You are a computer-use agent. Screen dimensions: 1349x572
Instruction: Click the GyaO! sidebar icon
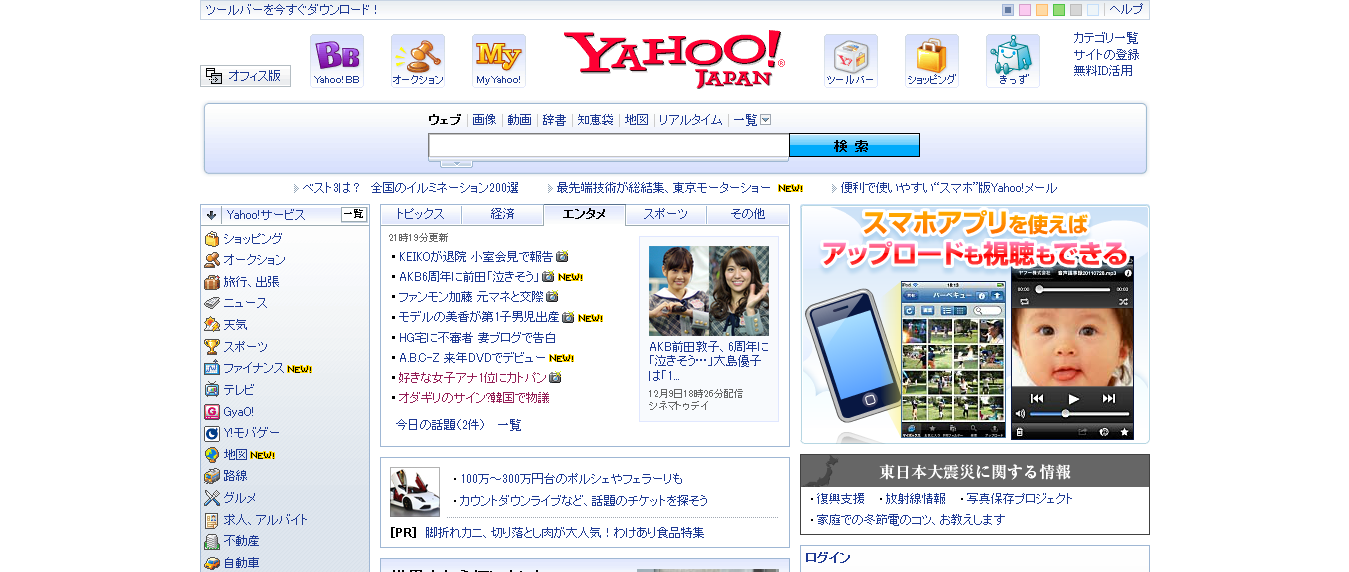[x=212, y=412]
